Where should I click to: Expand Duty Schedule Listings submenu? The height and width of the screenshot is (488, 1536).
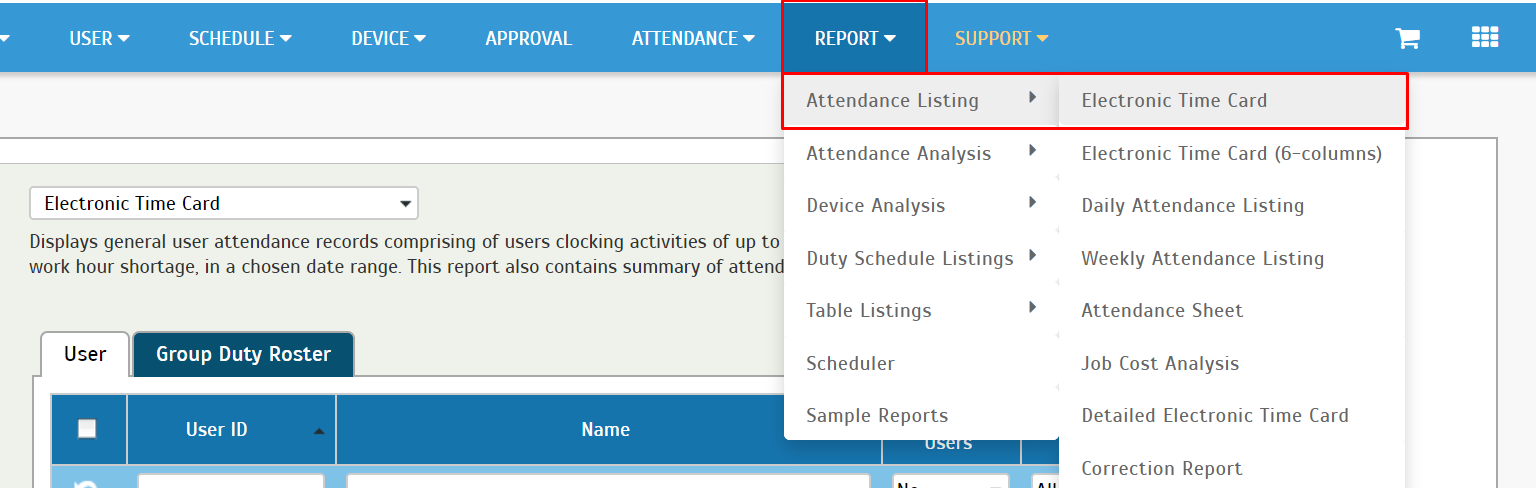(921, 258)
